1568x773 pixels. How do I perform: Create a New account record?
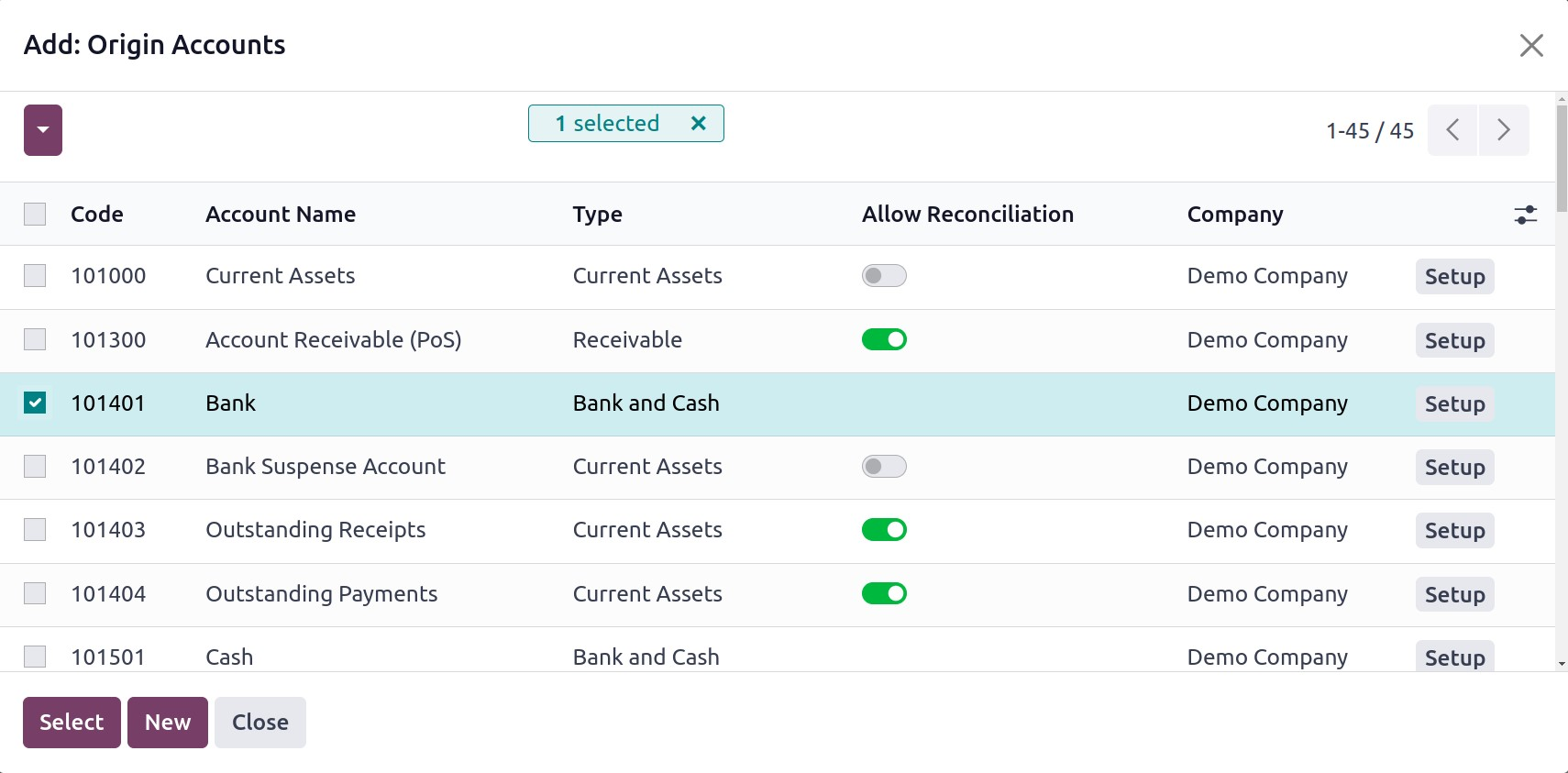tap(168, 723)
